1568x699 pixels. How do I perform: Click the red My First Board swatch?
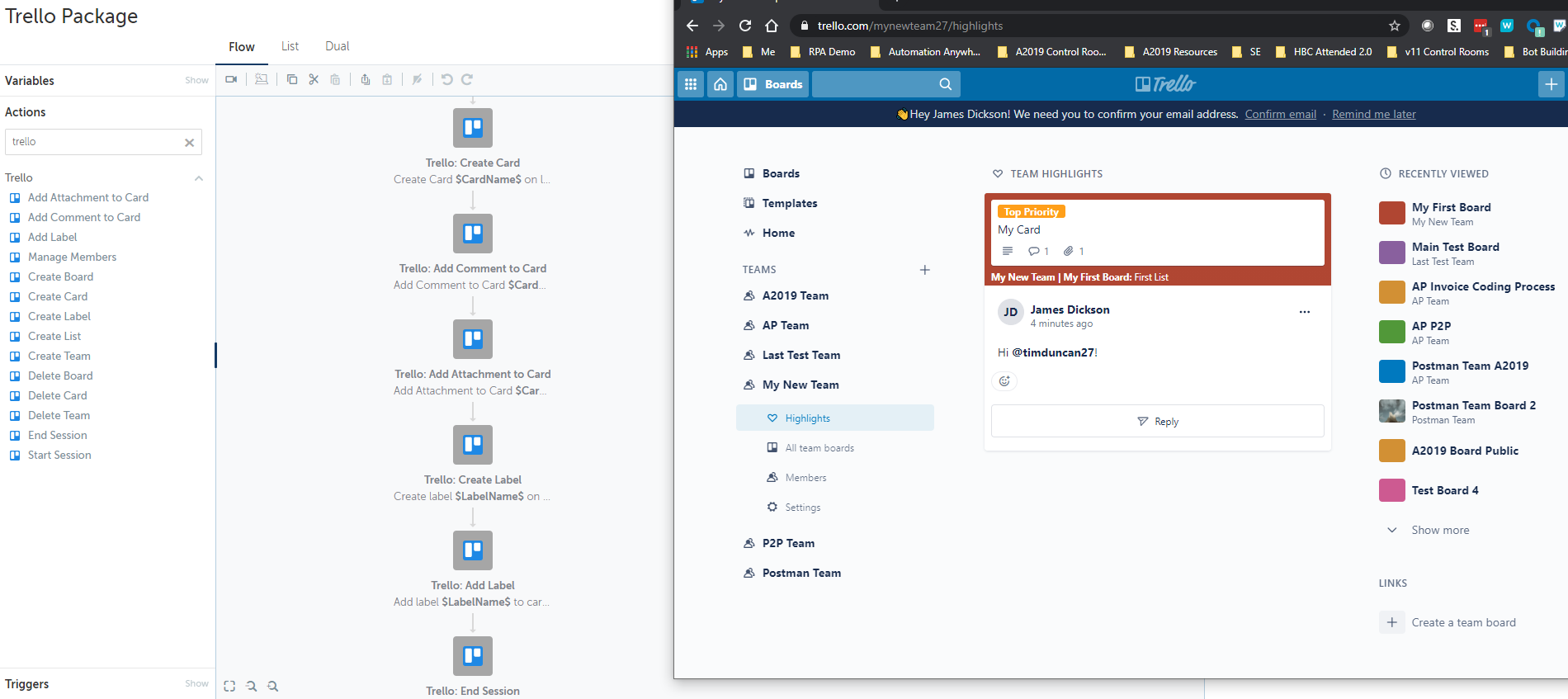[1392, 213]
